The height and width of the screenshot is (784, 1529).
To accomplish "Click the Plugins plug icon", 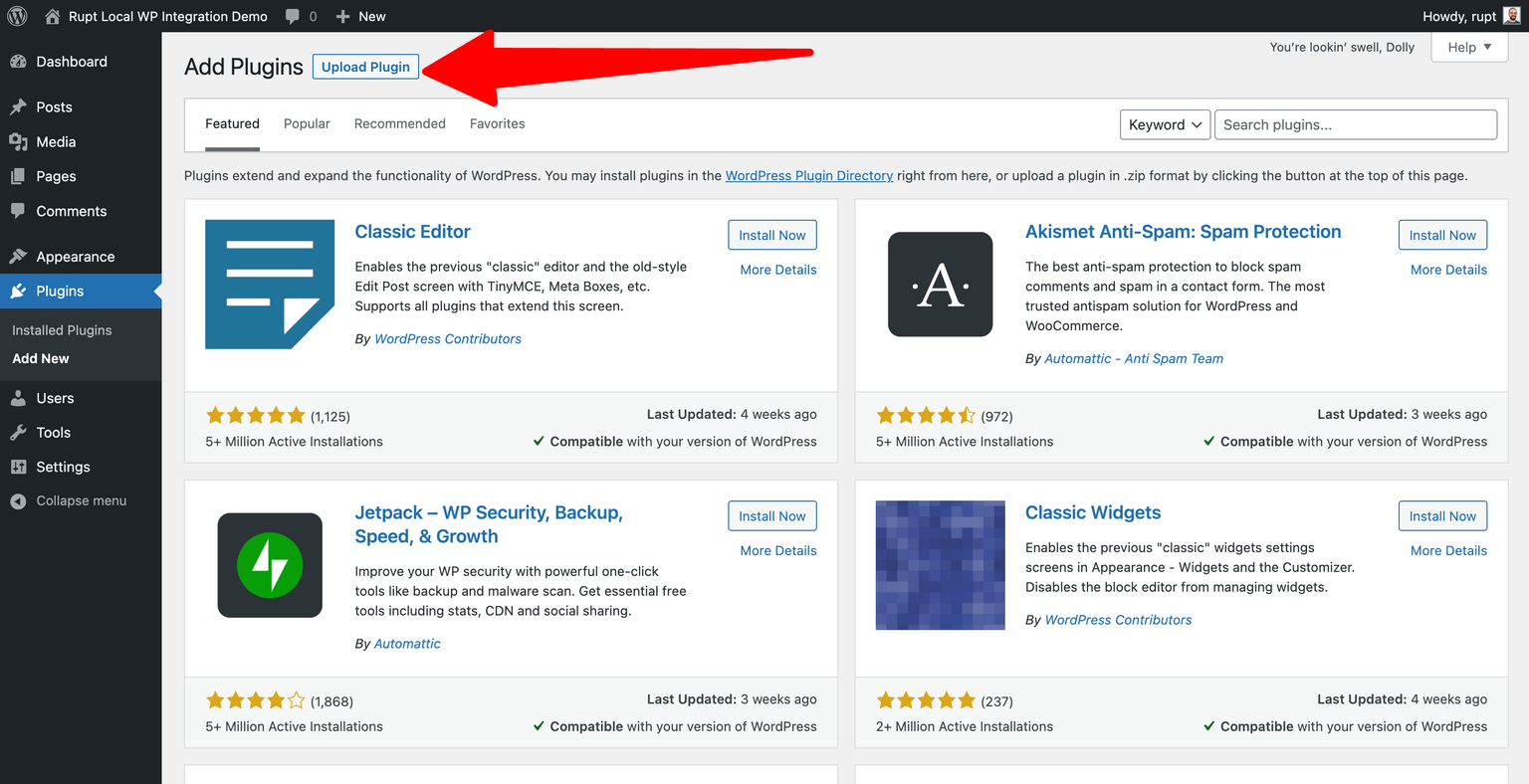I will tap(18, 291).
